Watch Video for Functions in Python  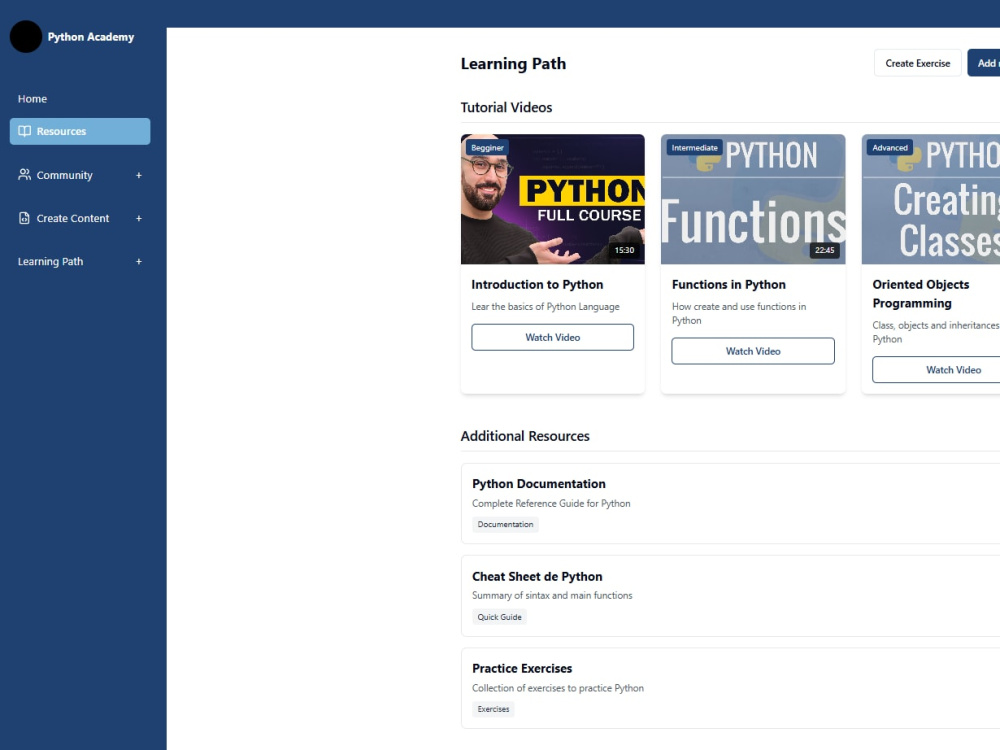coord(753,351)
